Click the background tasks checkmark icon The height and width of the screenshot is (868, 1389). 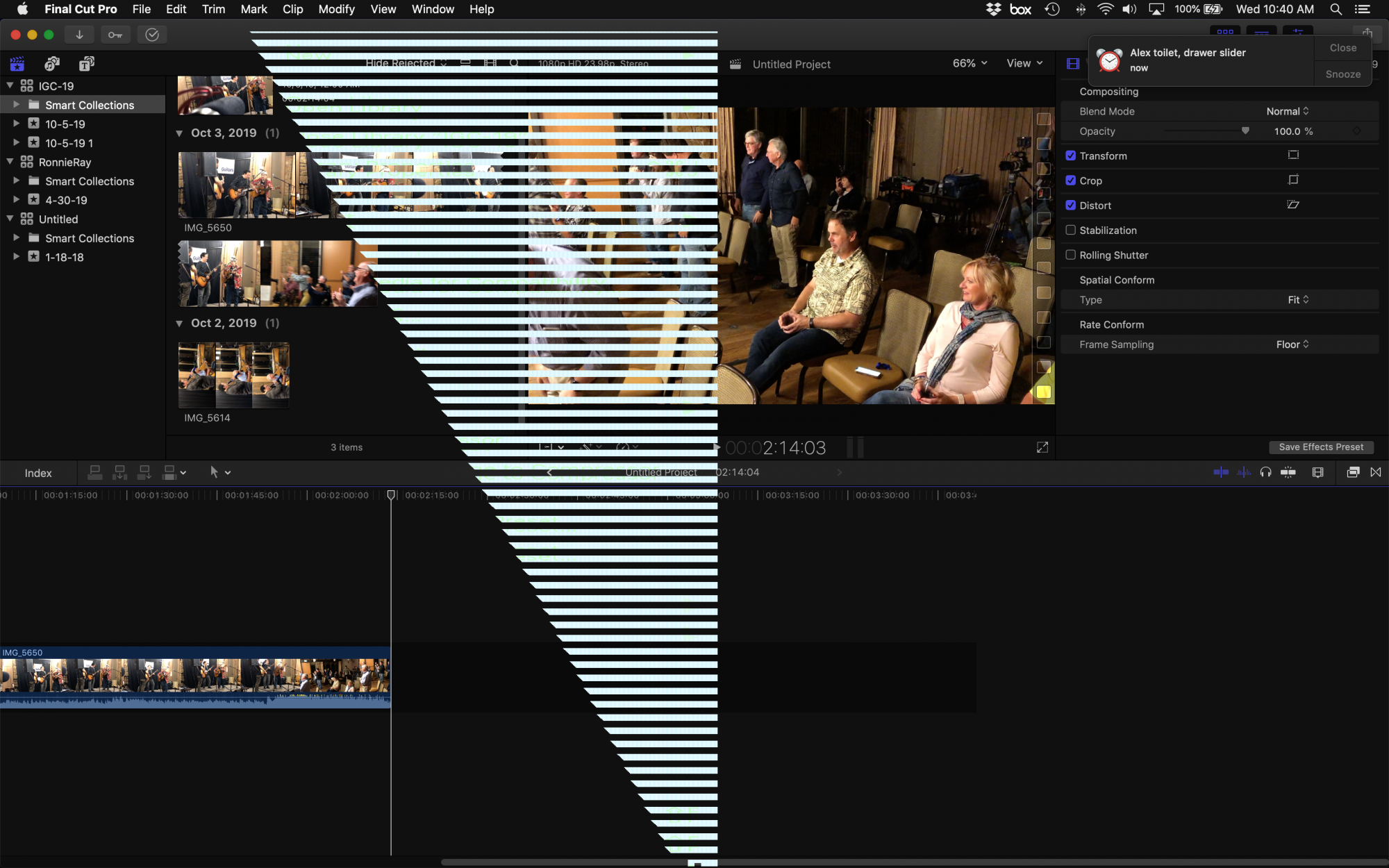[152, 35]
